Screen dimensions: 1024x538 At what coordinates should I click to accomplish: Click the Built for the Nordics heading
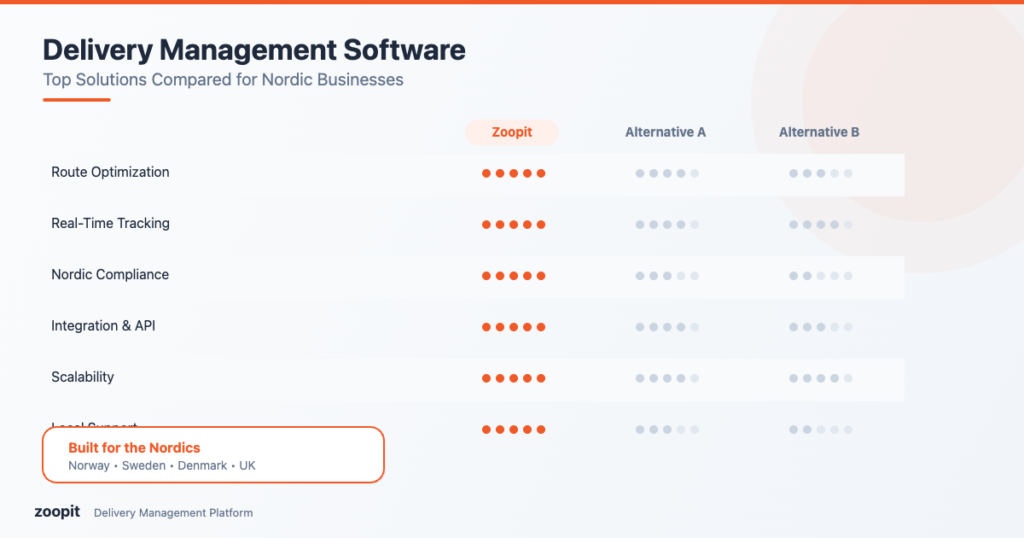134,447
